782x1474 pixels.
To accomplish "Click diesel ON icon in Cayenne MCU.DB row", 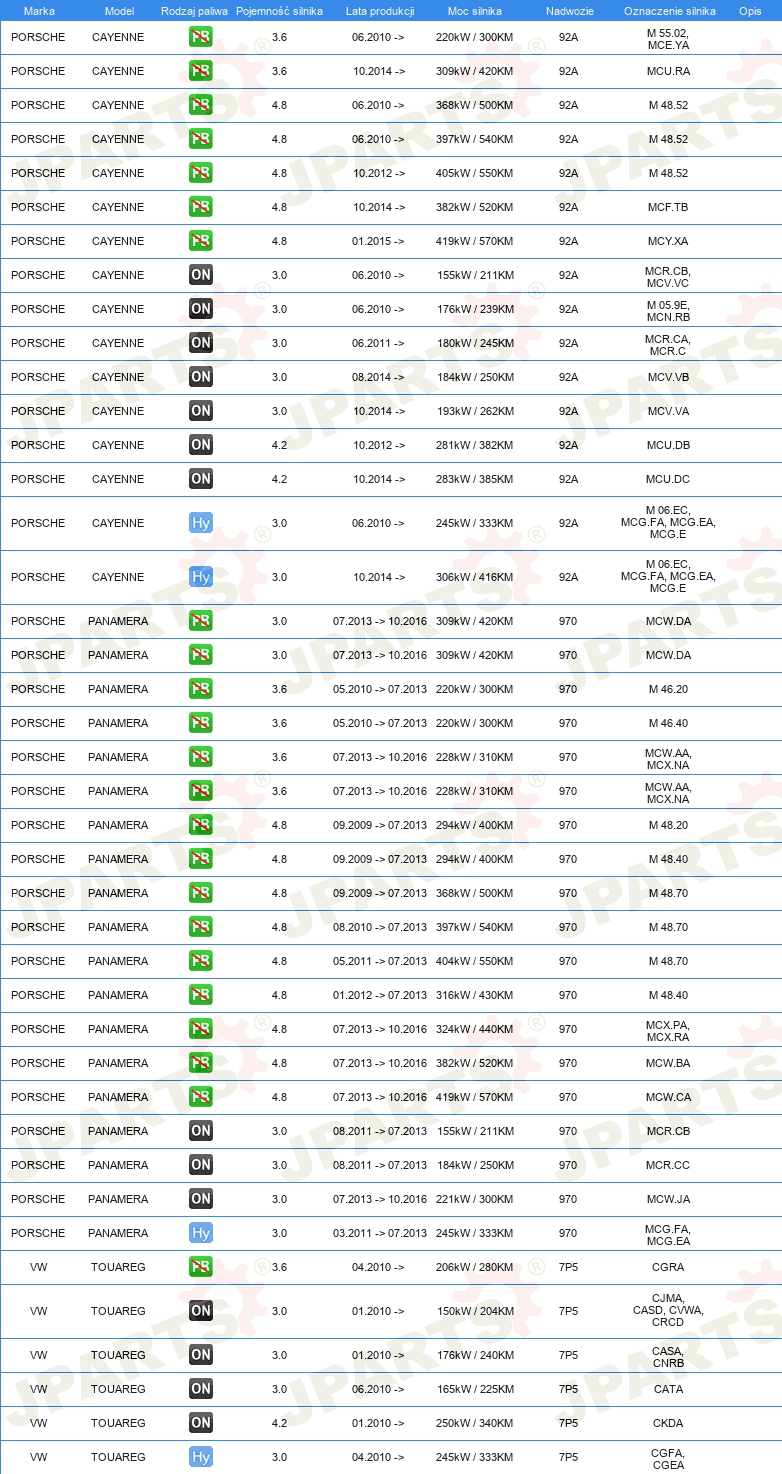I will (201, 445).
